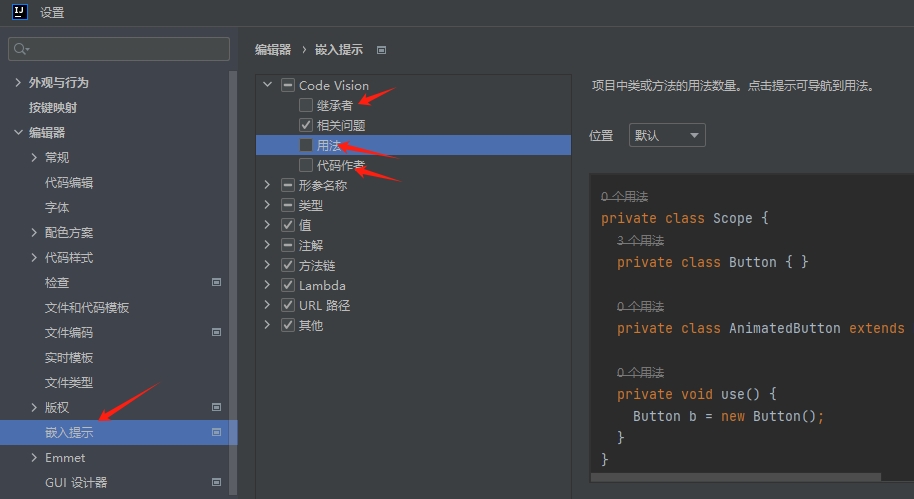Focus the settings search field
This screenshot has height=499, width=914.
pos(119,49)
